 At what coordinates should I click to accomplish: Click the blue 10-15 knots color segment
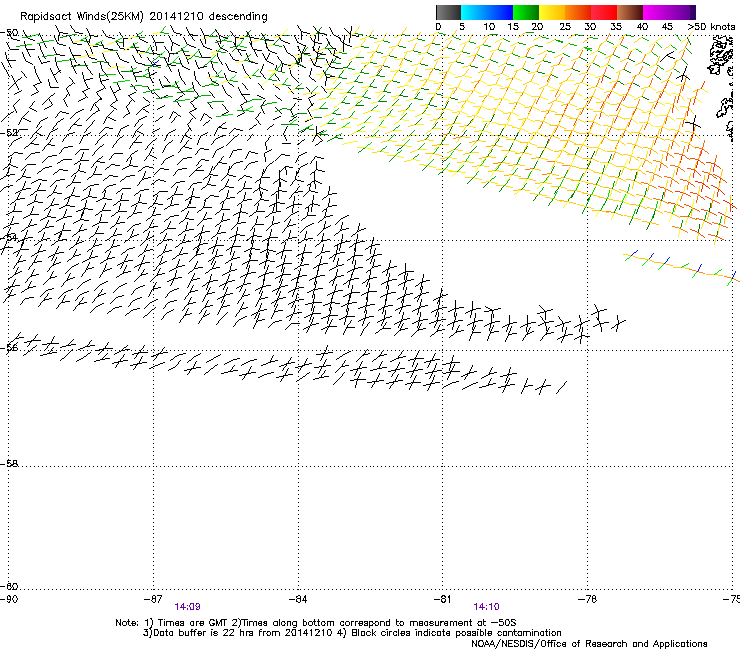[x=500, y=12]
